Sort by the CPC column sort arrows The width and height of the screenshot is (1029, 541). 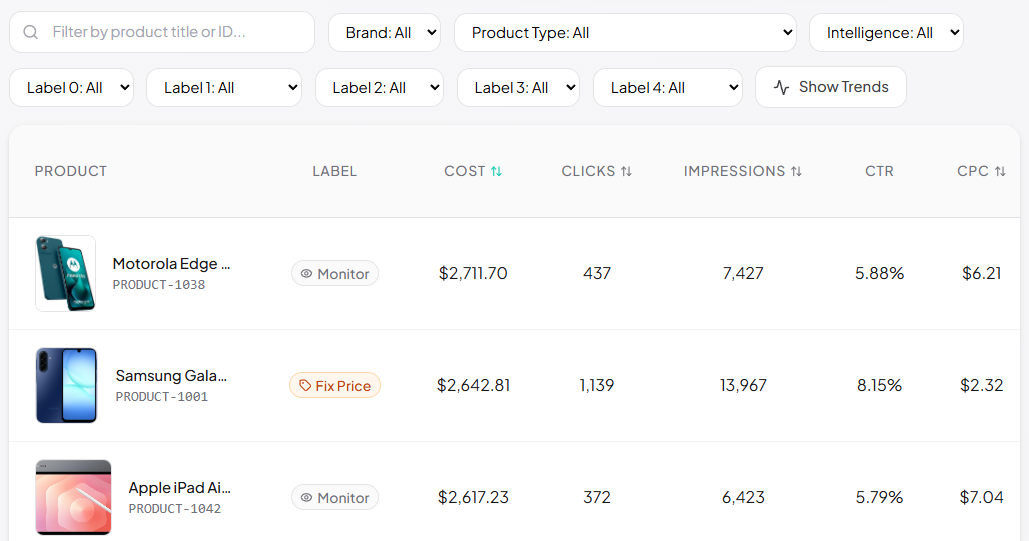pos(1000,171)
